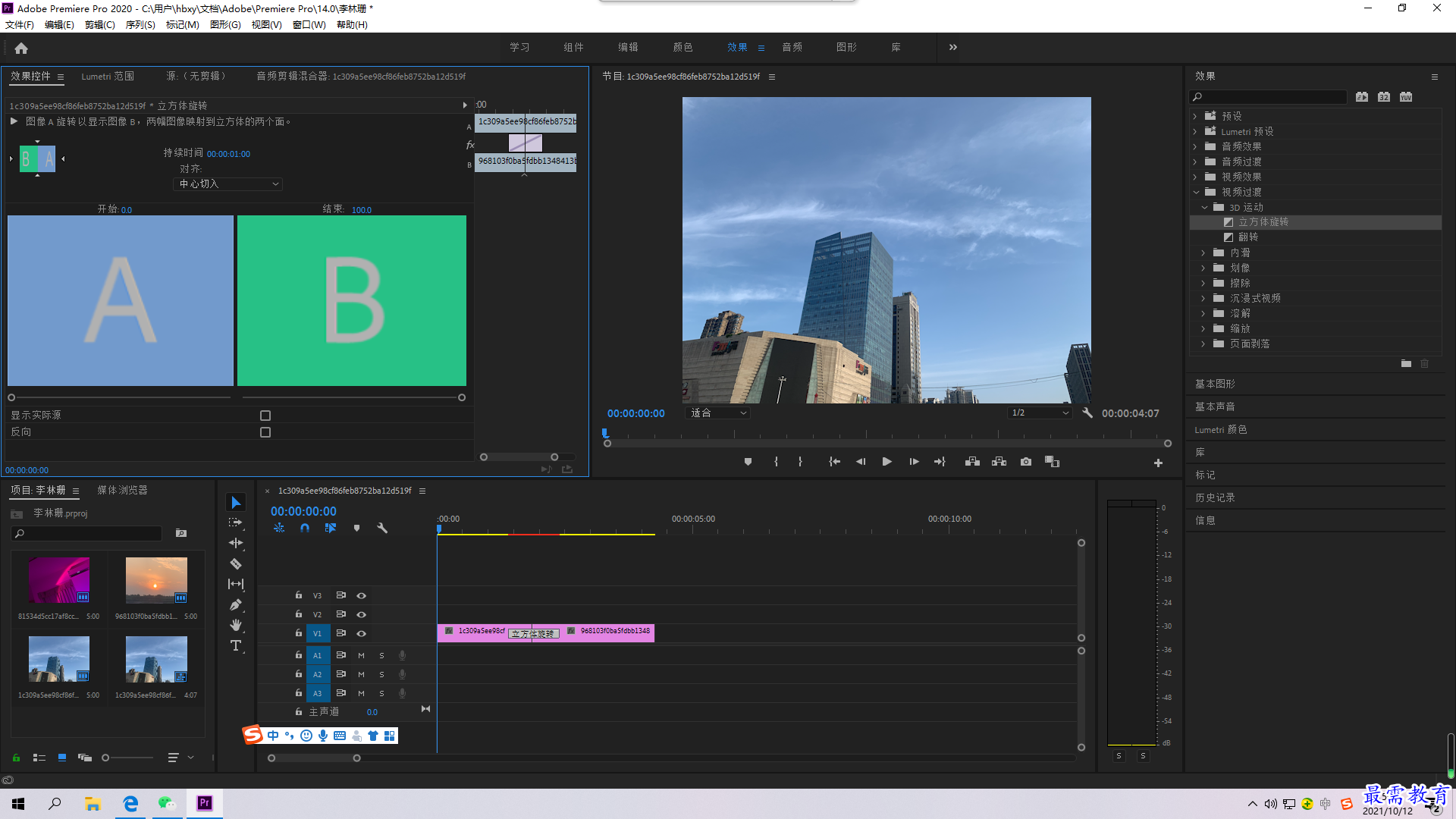
Task: Step forward one frame in program monitor
Action: 914,462
